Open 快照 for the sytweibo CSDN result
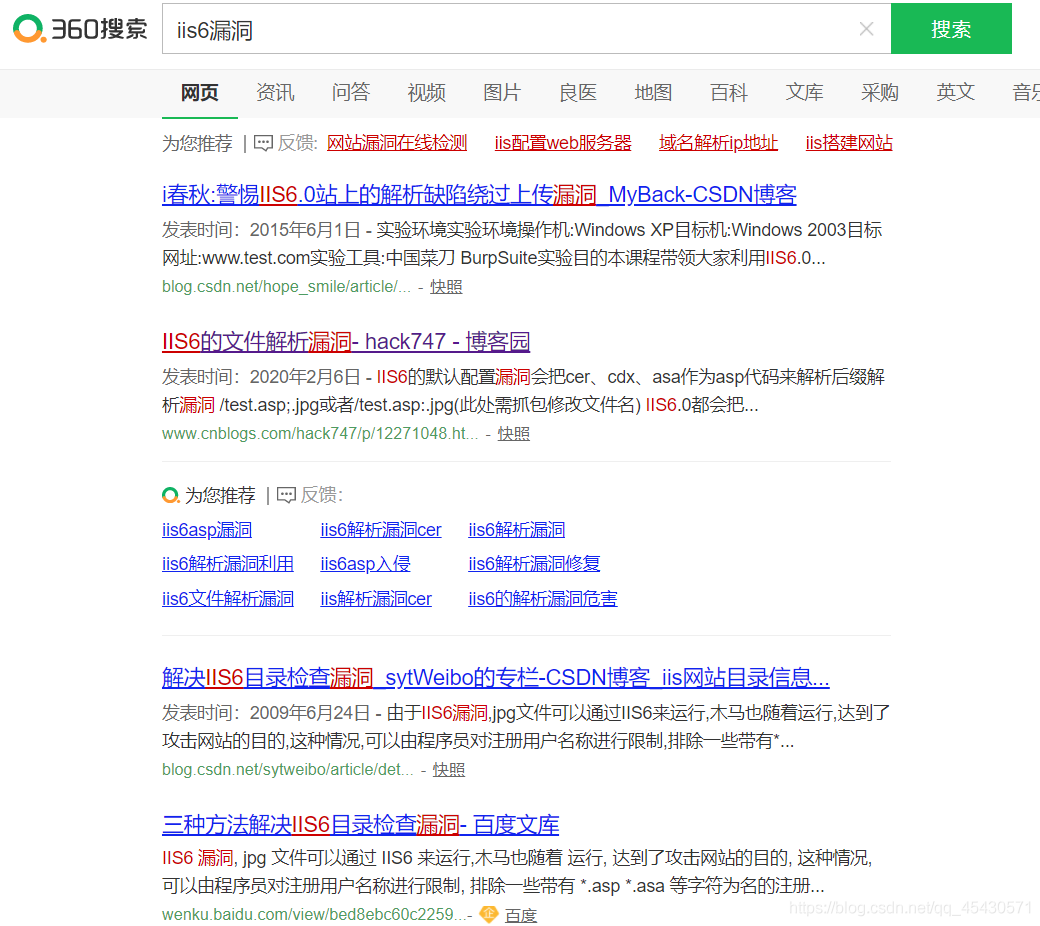 pos(448,769)
